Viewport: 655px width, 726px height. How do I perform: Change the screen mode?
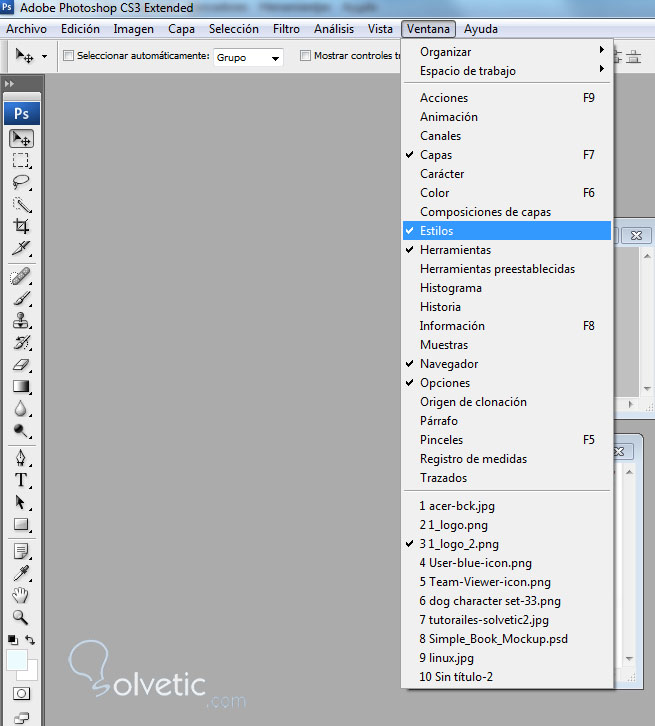[21, 718]
